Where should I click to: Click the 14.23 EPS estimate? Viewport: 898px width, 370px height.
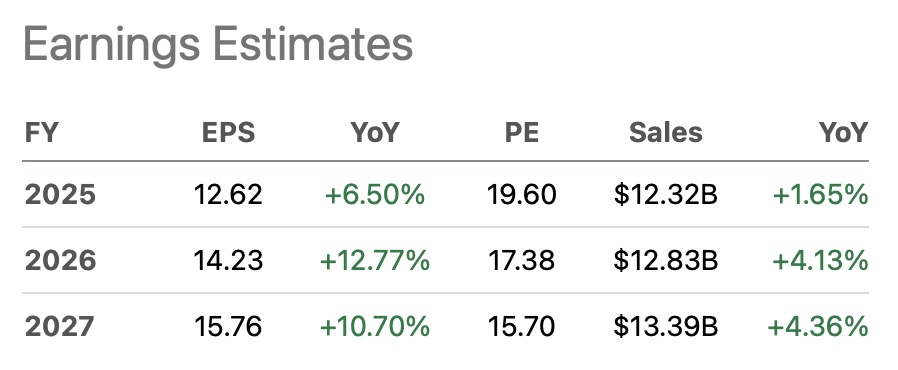pos(228,261)
